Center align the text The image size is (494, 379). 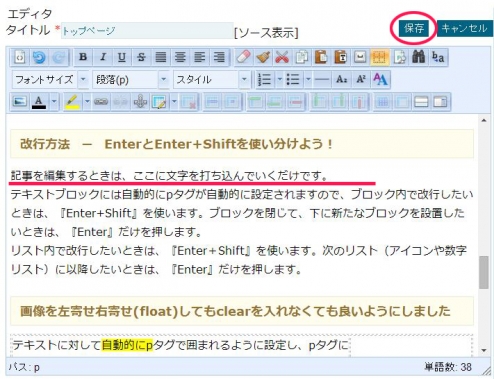(x=180, y=57)
